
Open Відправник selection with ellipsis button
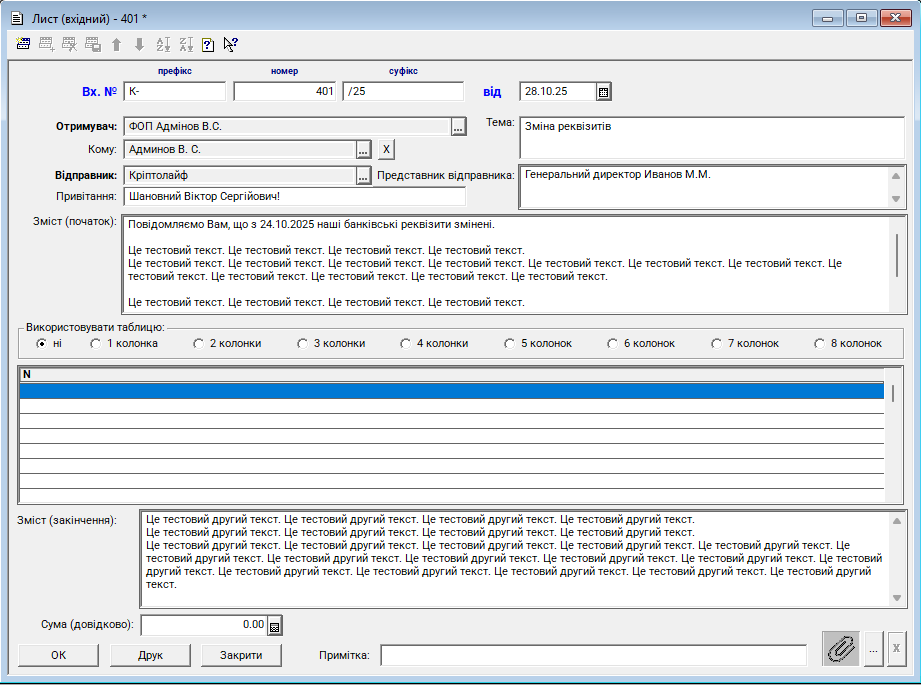[363, 176]
